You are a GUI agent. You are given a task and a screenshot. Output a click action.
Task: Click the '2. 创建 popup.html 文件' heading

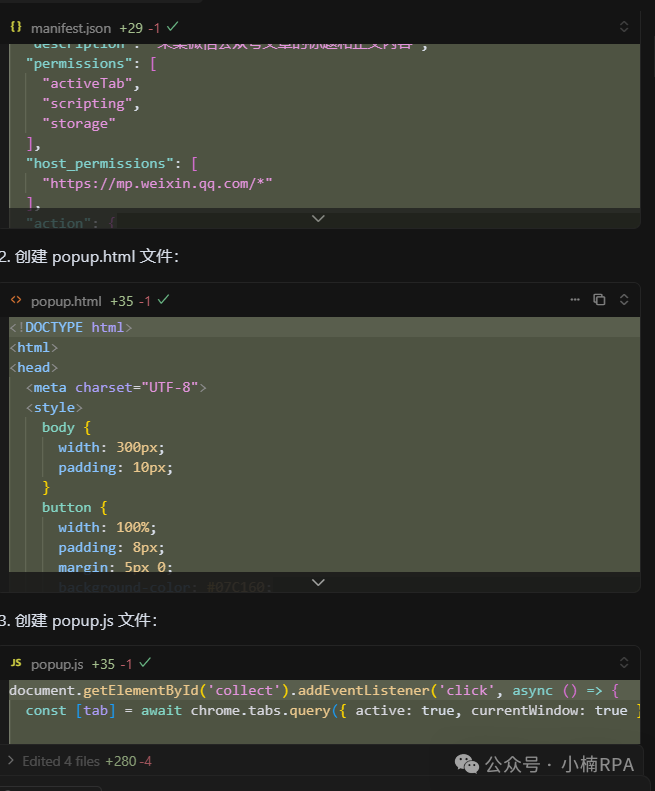(89, 256)
